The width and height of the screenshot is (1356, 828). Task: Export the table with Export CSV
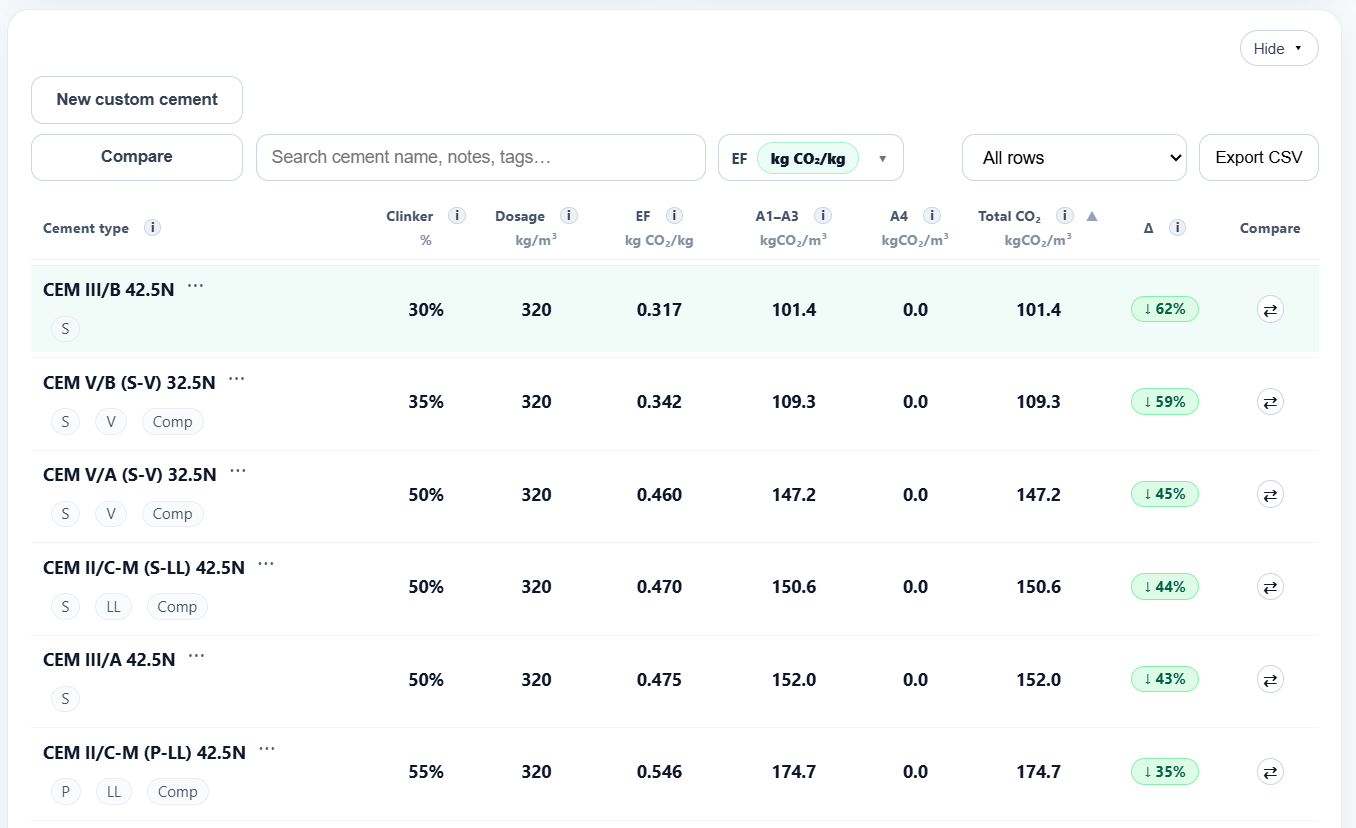(1258, 158)
